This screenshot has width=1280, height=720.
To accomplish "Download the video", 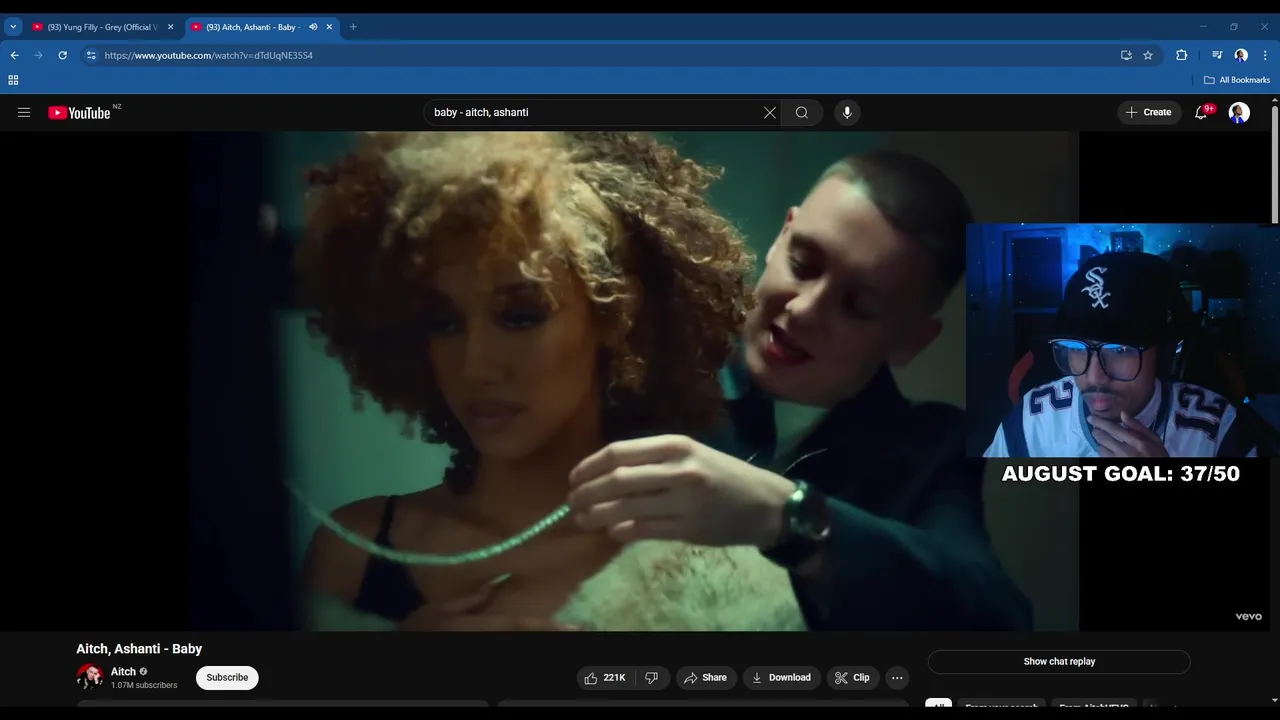I will pos(781,678).
